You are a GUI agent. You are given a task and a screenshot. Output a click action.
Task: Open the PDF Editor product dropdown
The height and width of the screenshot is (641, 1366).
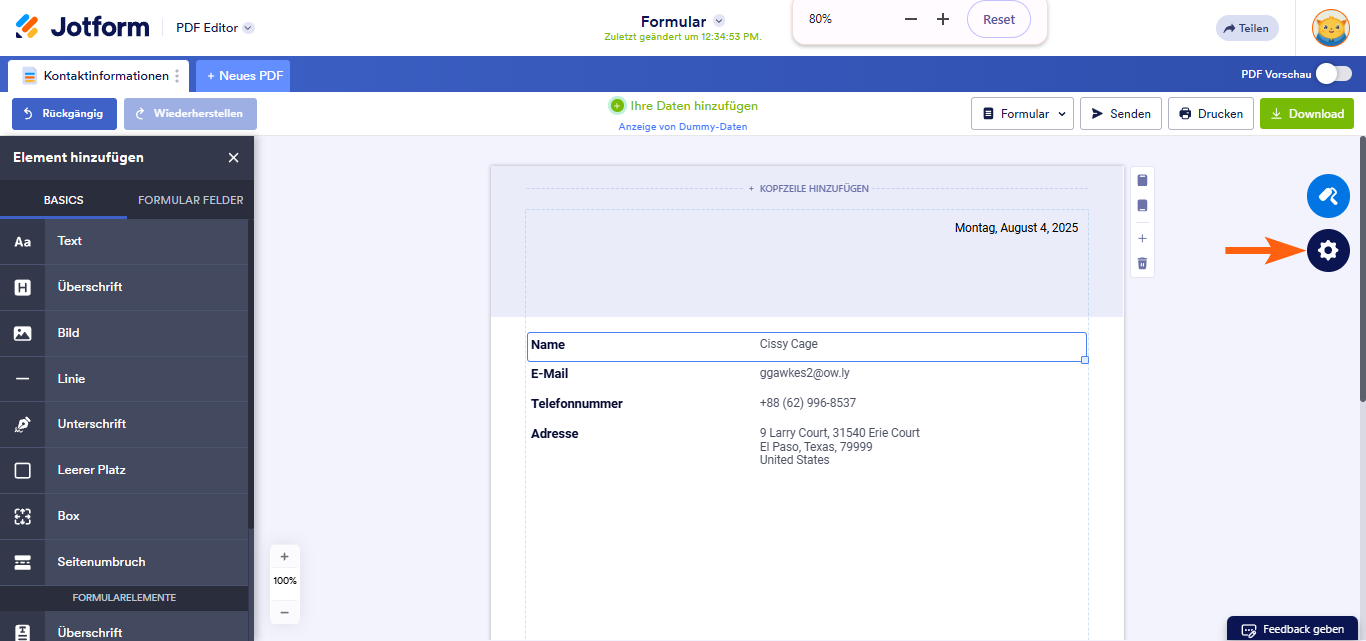point(215,28)
